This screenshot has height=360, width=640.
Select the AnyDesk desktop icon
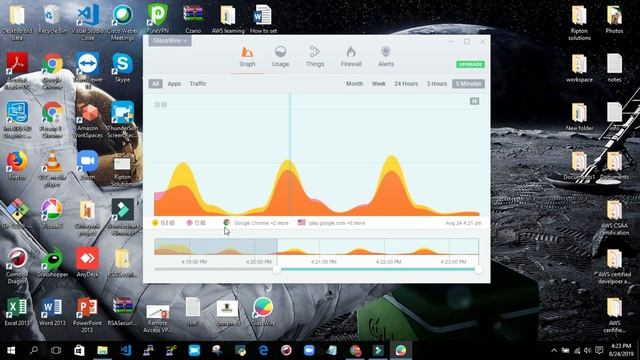click(87, 262)
